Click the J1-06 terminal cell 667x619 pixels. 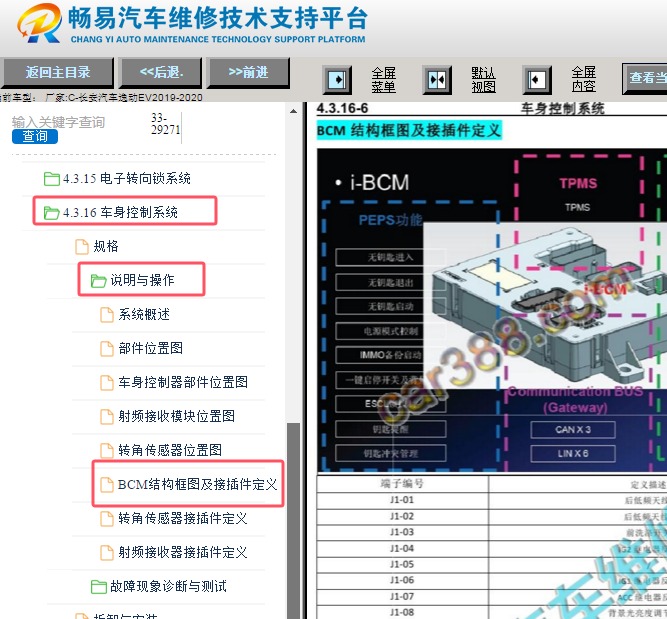tap(402, 580)
